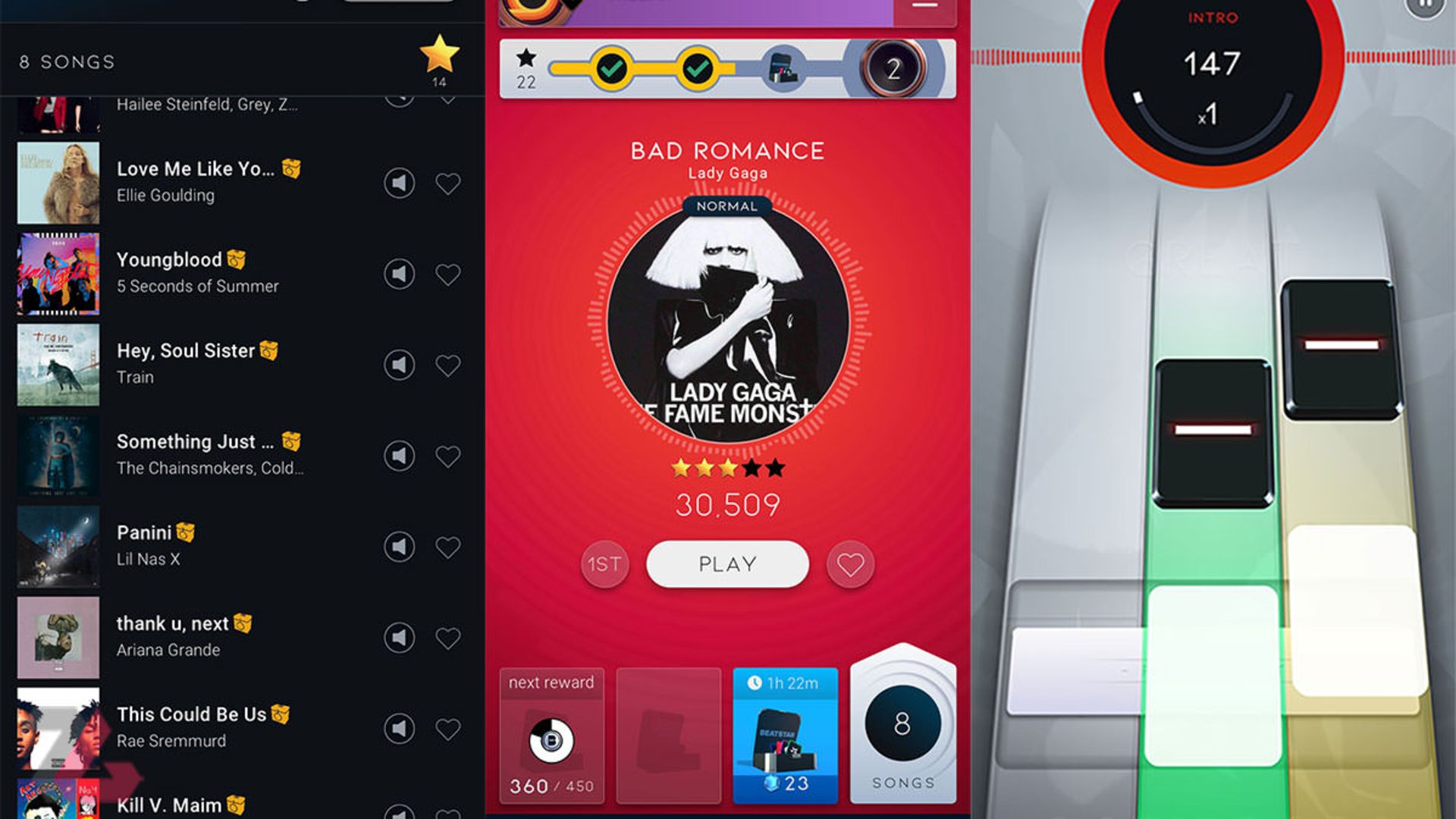The image size is (1456, 819).
Task: Open the This Could Be Us cover
Action: 58,729
